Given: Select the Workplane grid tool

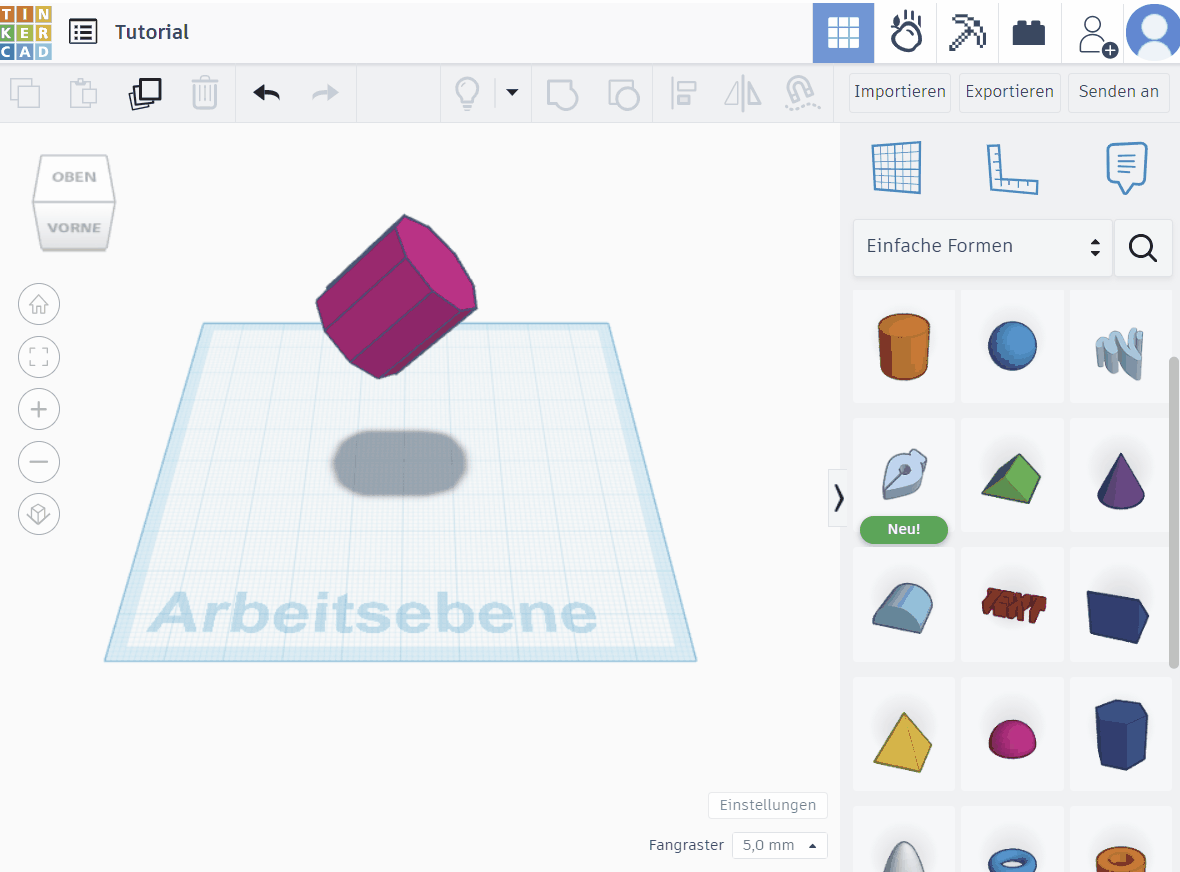Looking at the screenshot, I should pos(896,167).
